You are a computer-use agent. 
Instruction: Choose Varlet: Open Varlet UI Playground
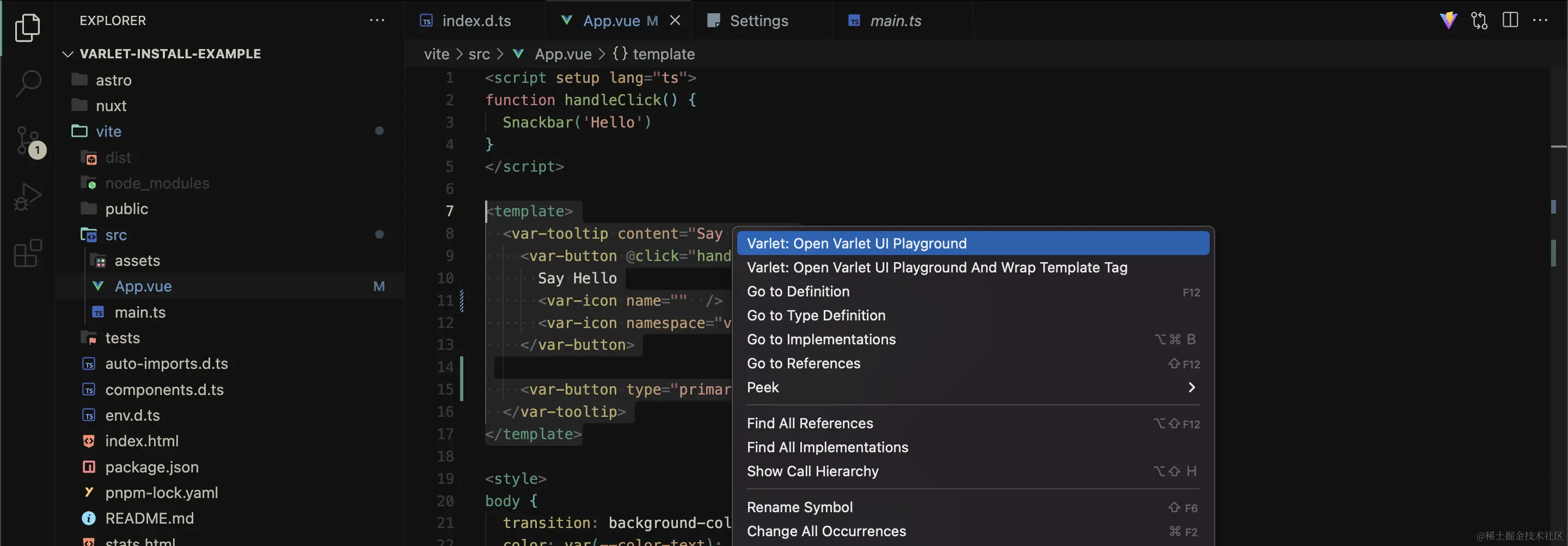(x=973, y=243)
